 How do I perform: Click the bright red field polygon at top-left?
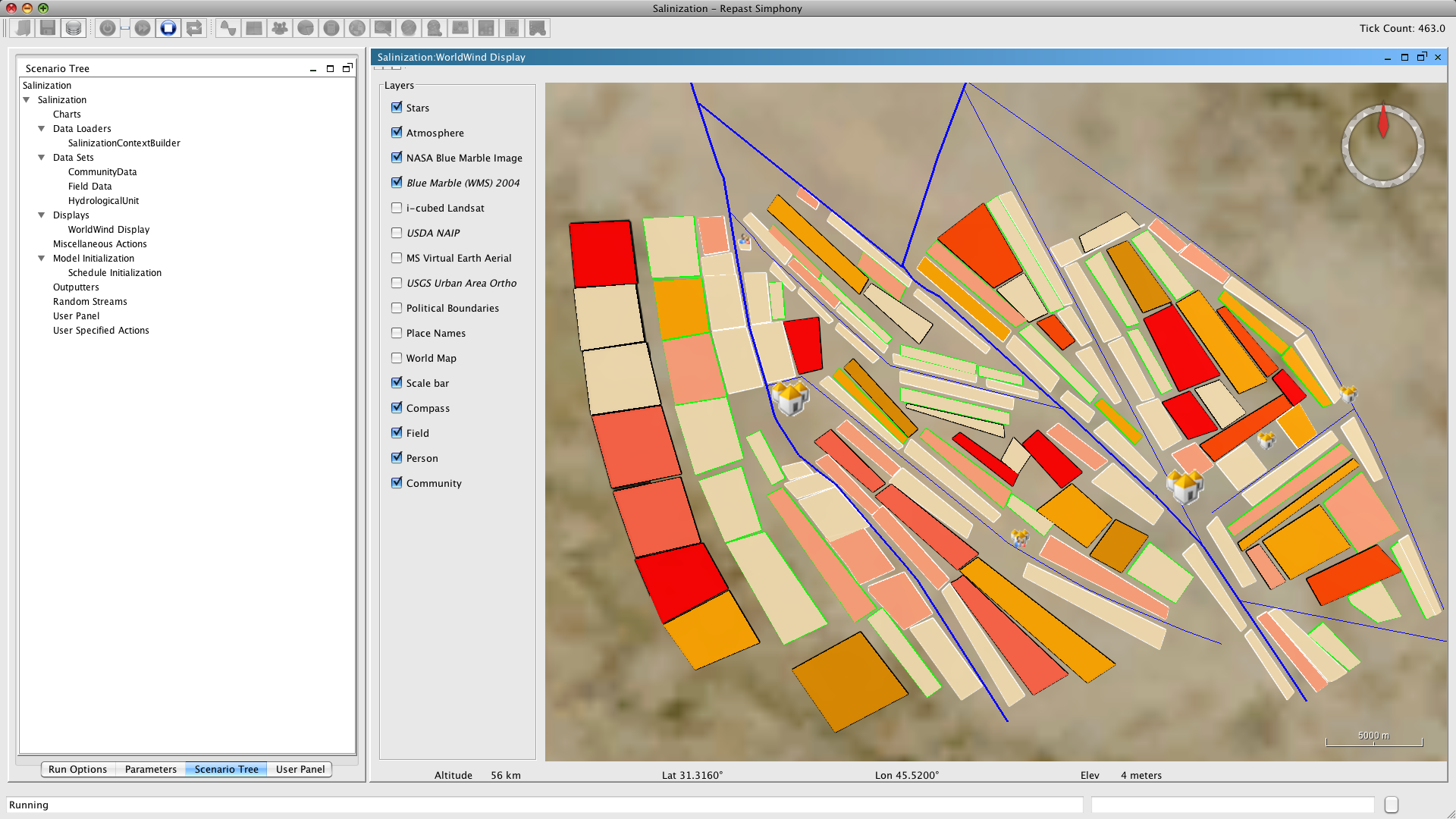tap(603, 253)
